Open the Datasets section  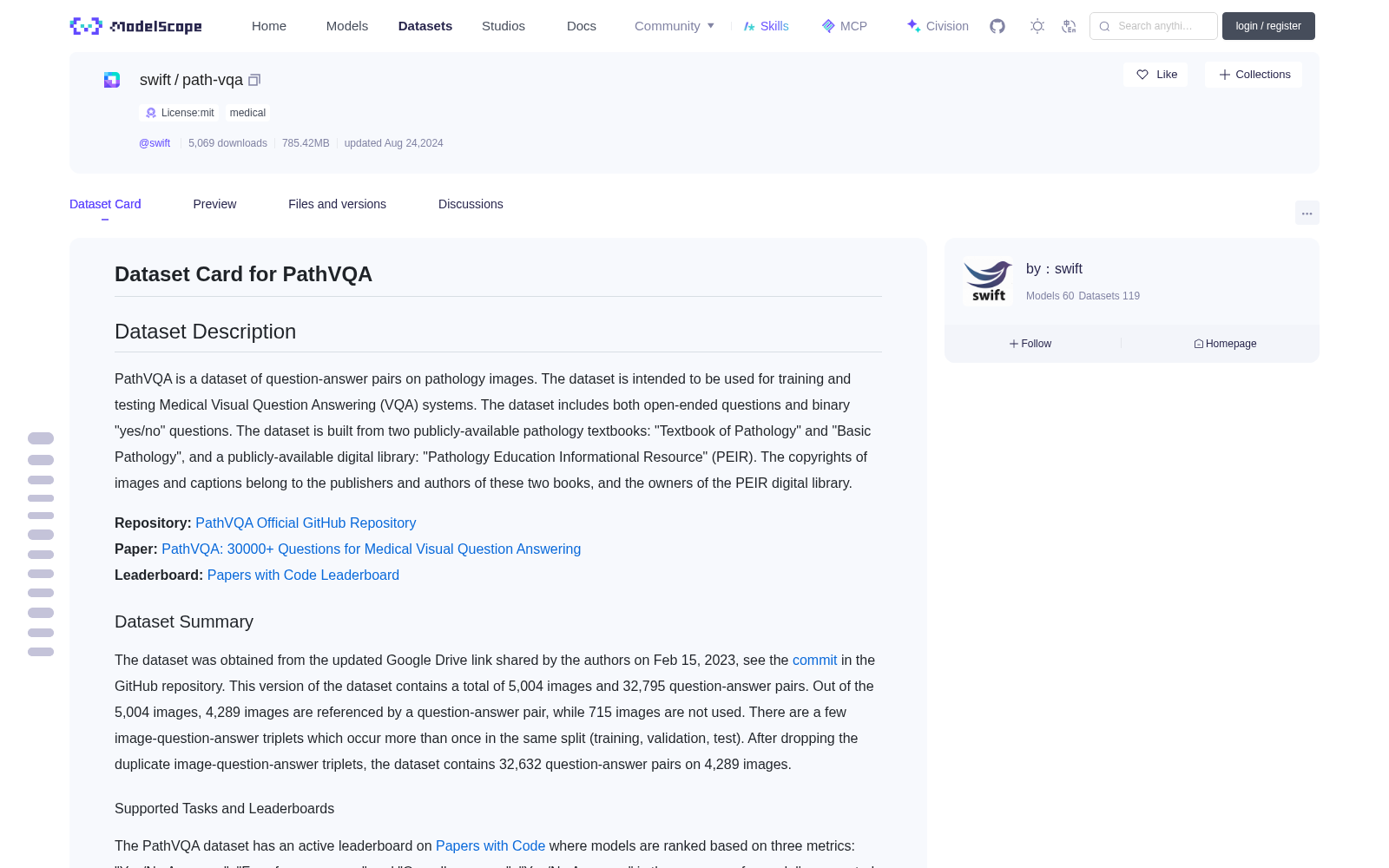[425, 26]
